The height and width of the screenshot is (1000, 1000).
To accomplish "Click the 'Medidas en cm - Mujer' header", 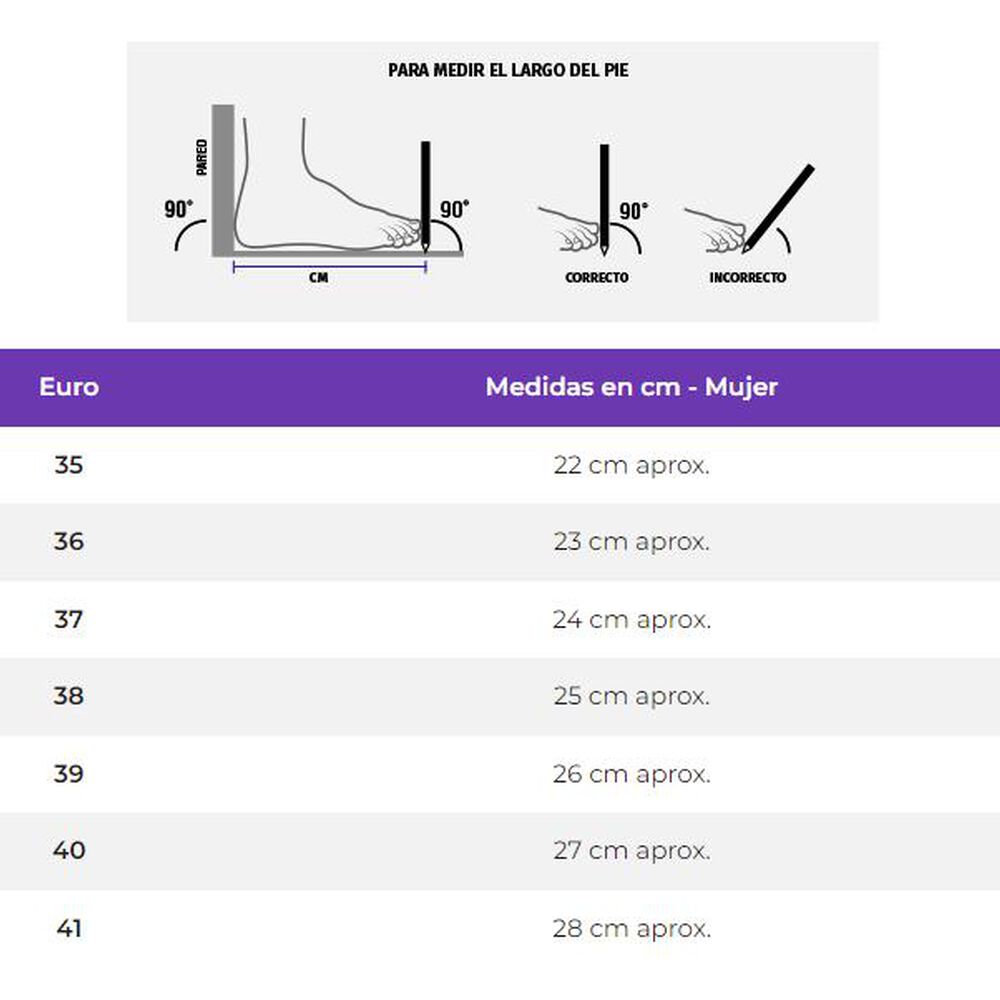I will tap(631, 387).
